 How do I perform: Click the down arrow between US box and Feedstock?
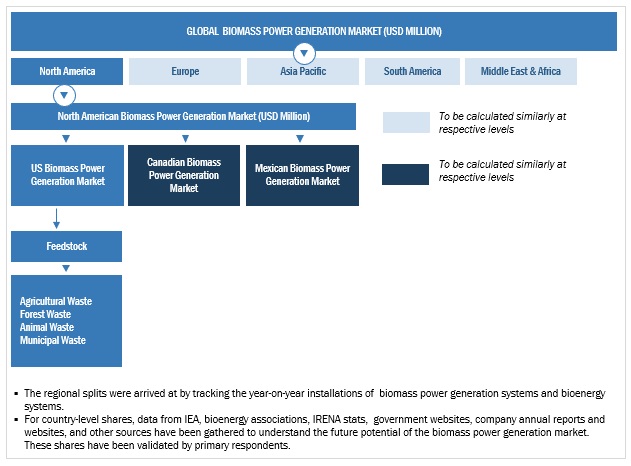click(x=58, y=217)
